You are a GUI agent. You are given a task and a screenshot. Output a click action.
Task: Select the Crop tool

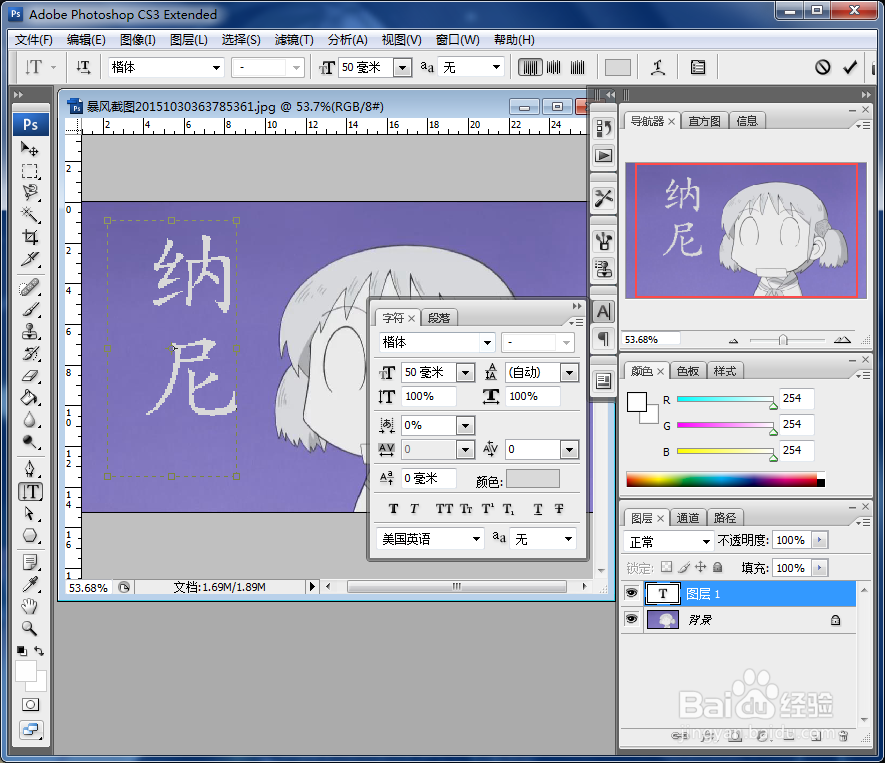click(x=31, y=235)
